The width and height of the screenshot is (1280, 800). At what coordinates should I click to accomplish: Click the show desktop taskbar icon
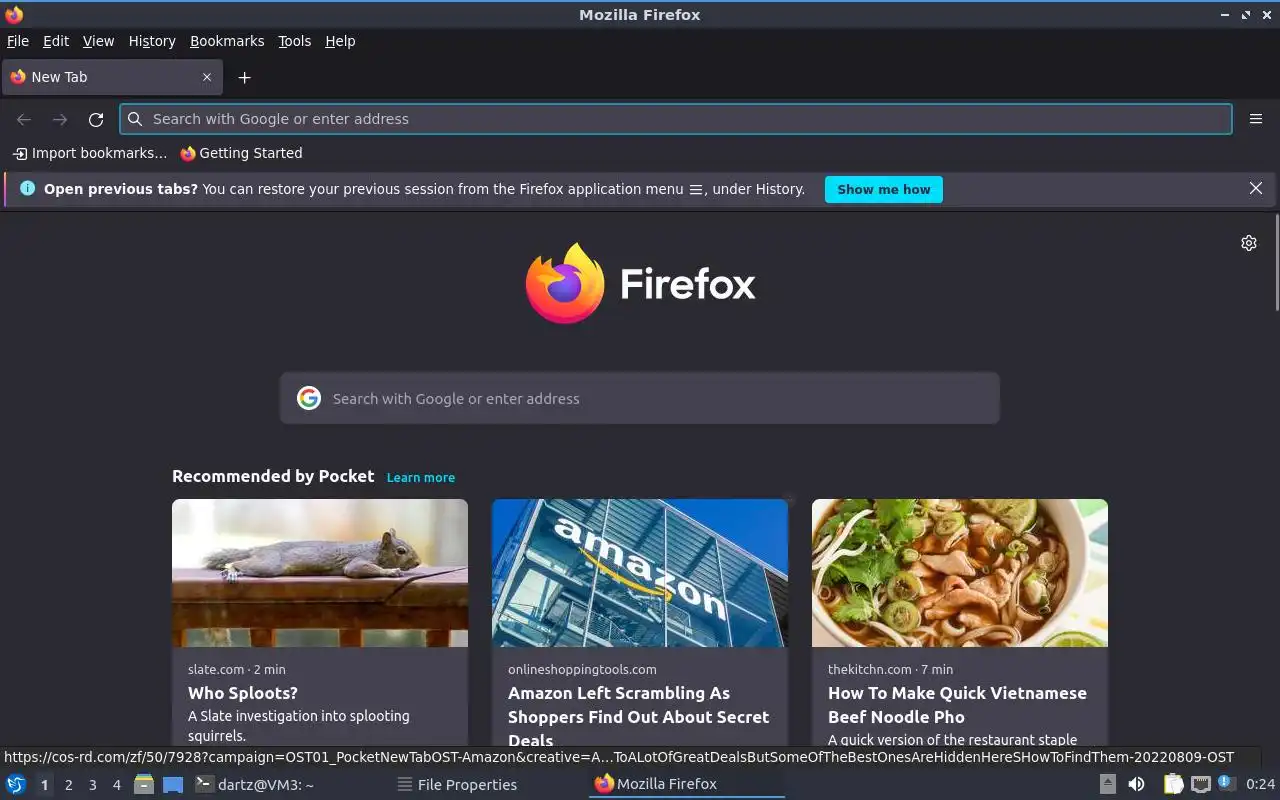173,784
